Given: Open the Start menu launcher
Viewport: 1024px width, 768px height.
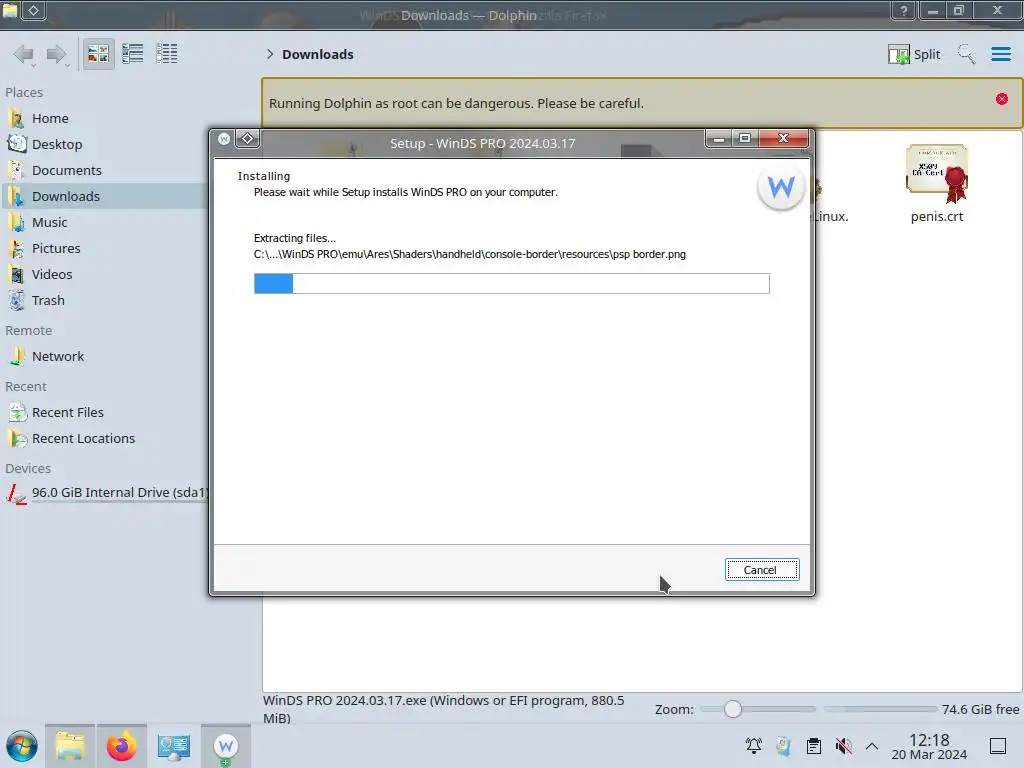Looking at the screenshot, I should (22, 746).
